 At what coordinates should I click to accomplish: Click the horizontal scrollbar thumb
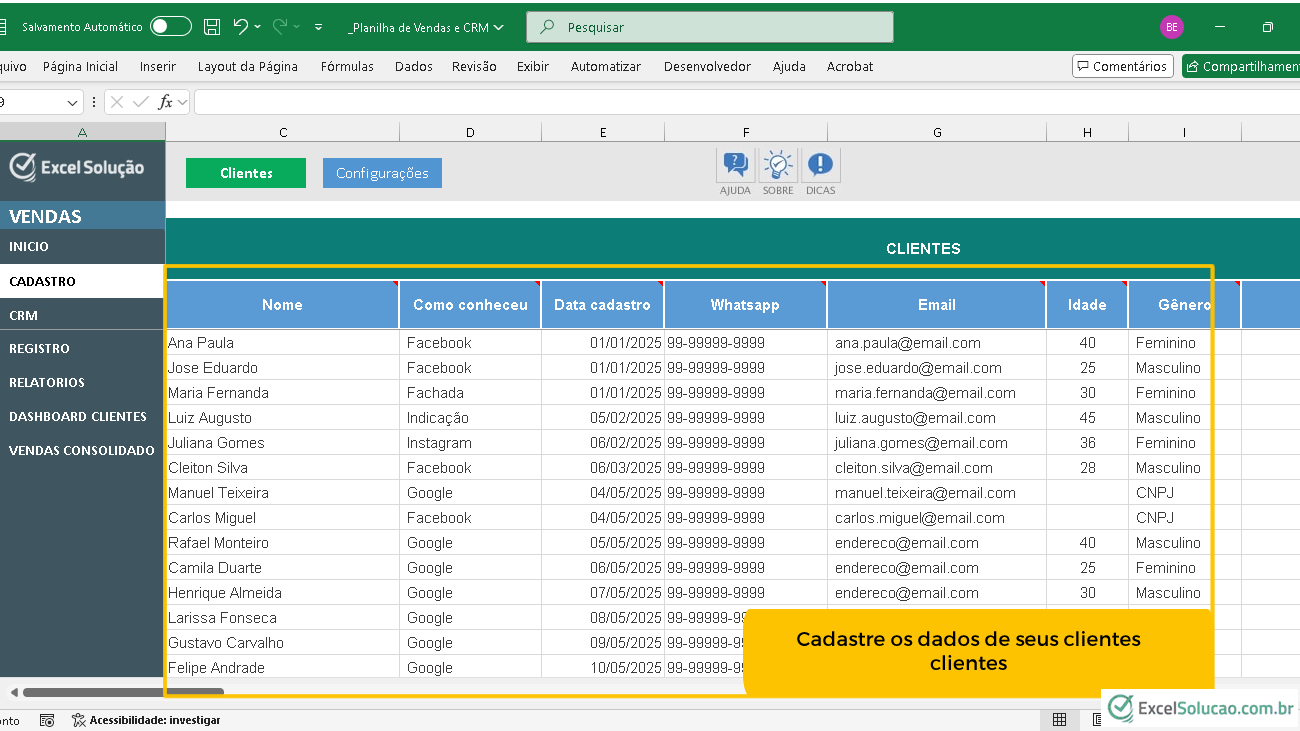tap(123, 691)
